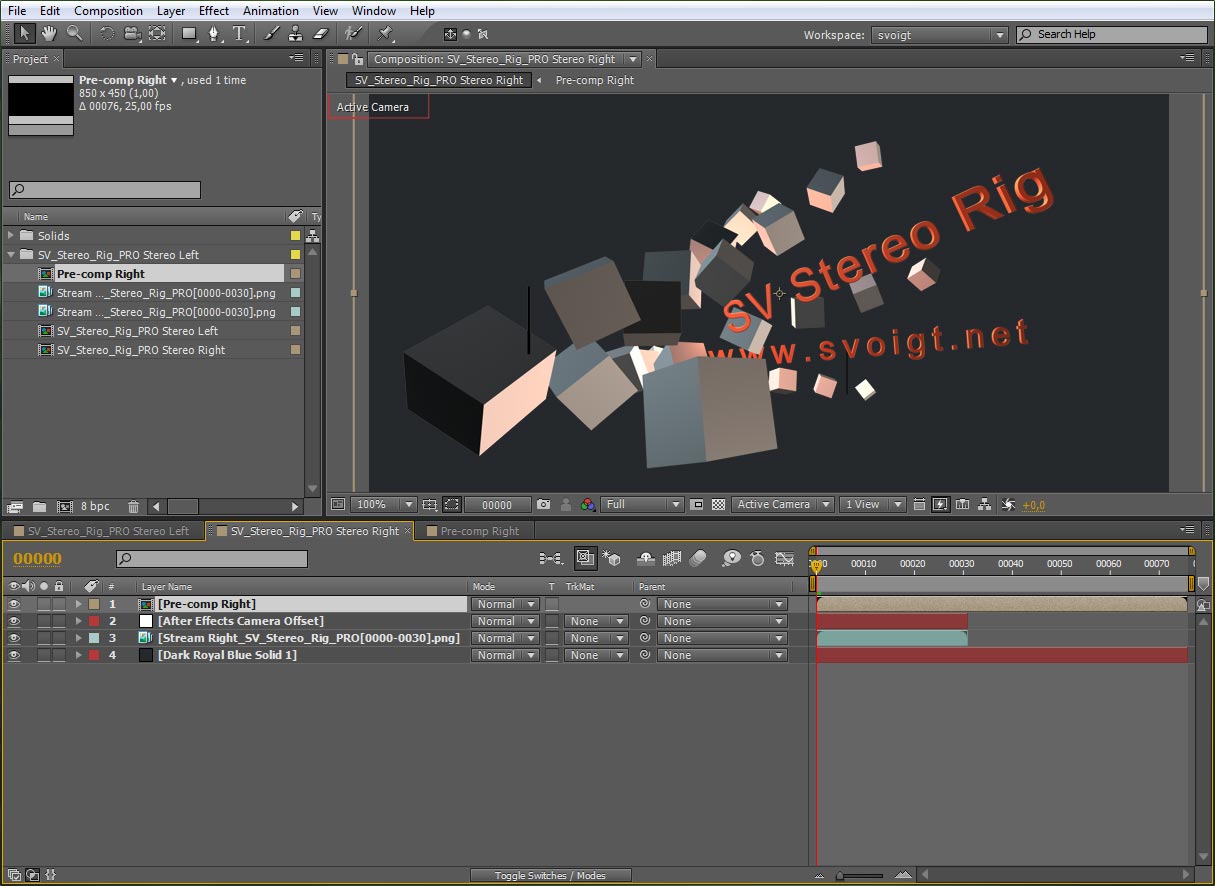1215x886 pixels.
Task: Open the Layer menu
Action: 170,11
